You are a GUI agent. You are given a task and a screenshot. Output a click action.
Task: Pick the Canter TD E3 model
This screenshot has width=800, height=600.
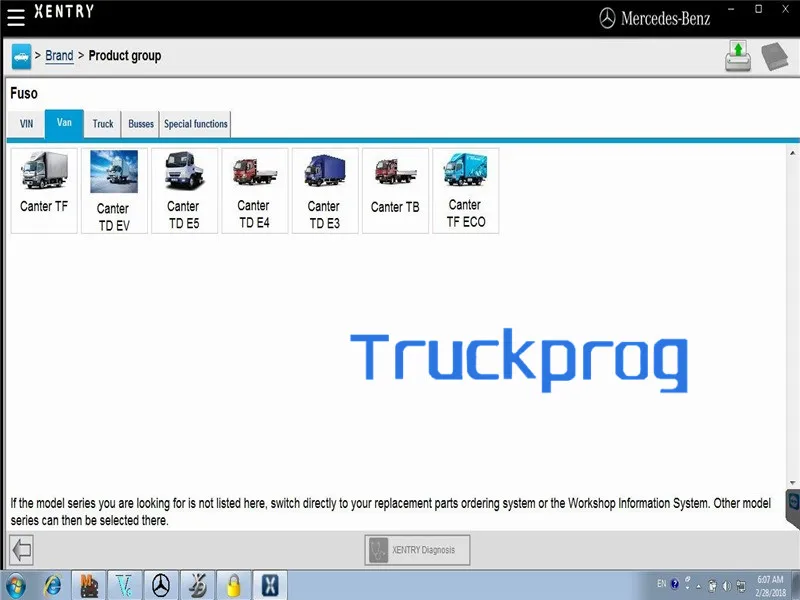click(x=324, y=191)
